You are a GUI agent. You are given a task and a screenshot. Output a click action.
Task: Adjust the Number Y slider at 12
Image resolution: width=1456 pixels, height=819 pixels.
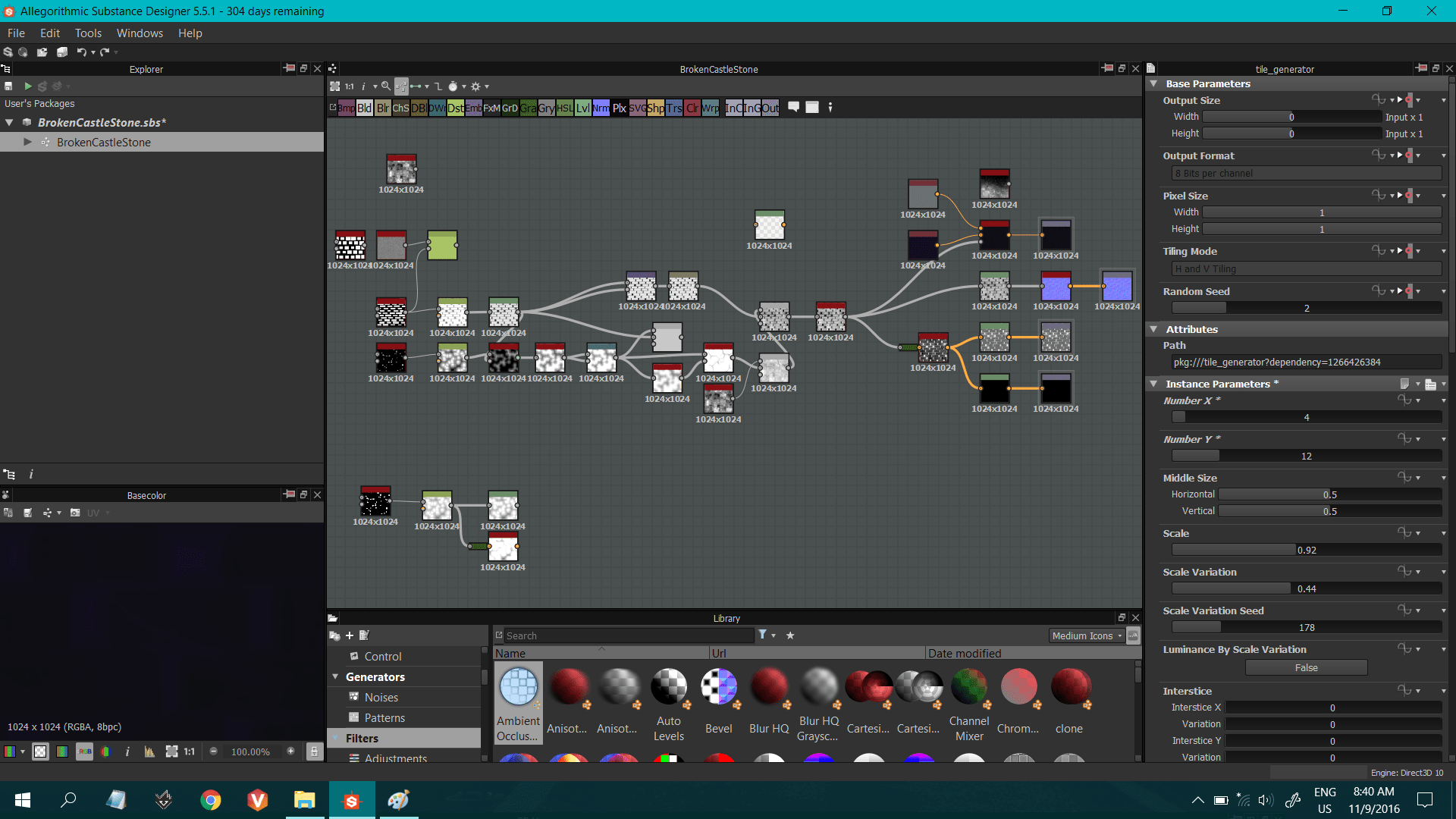[x=1306, y=457]
